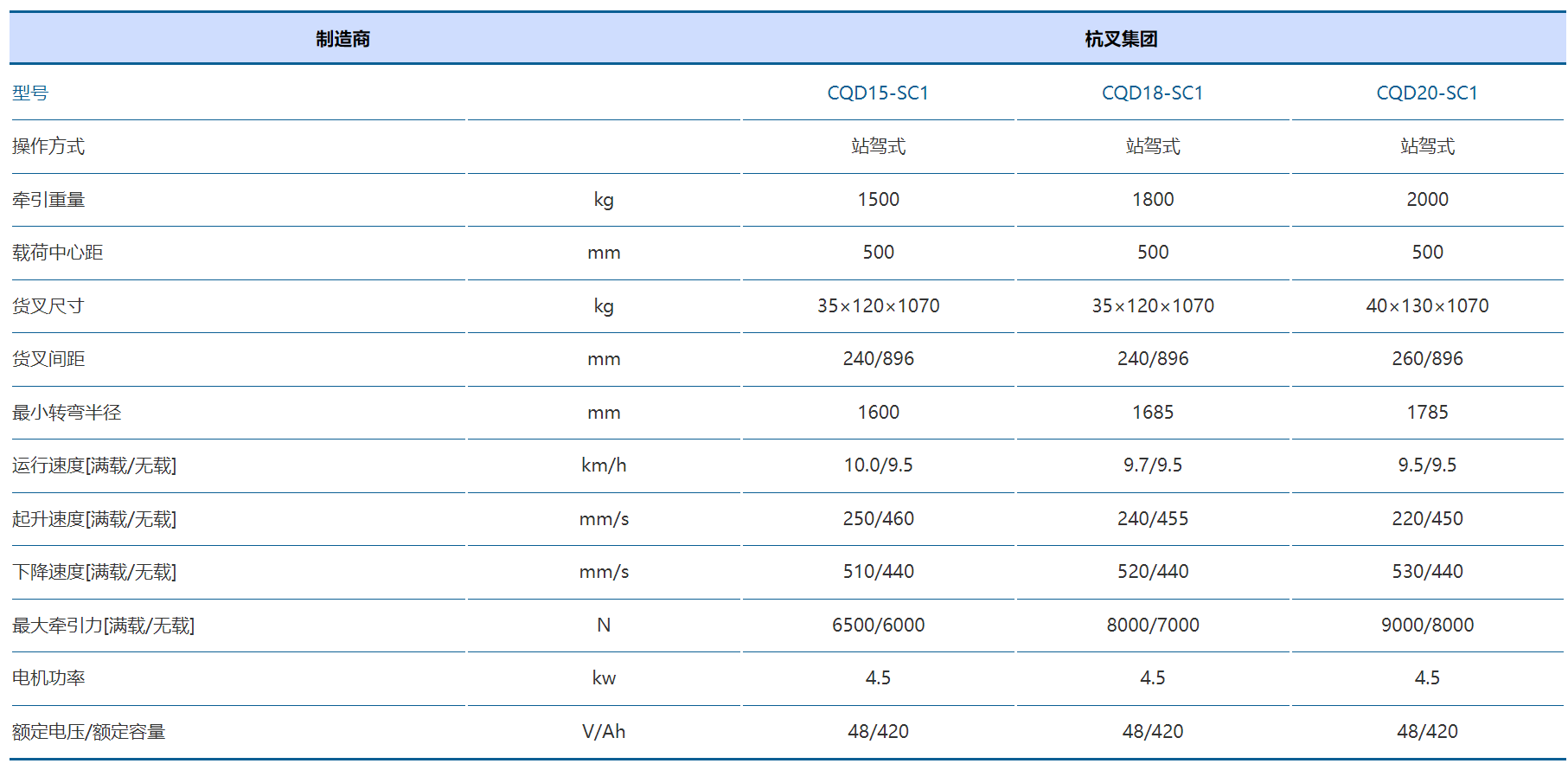Click the CQD15-SC1 model link
Screen dimensions: 1568x770
(x=878, y=93)
